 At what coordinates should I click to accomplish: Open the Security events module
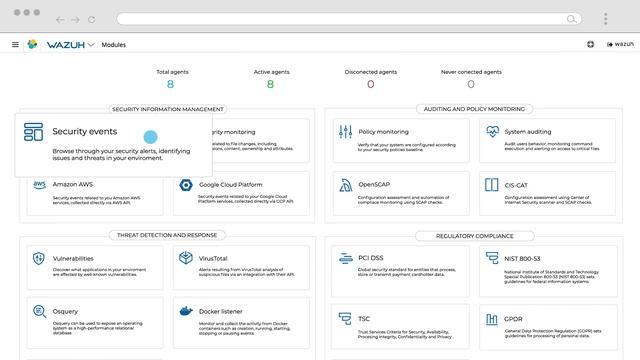113,145
